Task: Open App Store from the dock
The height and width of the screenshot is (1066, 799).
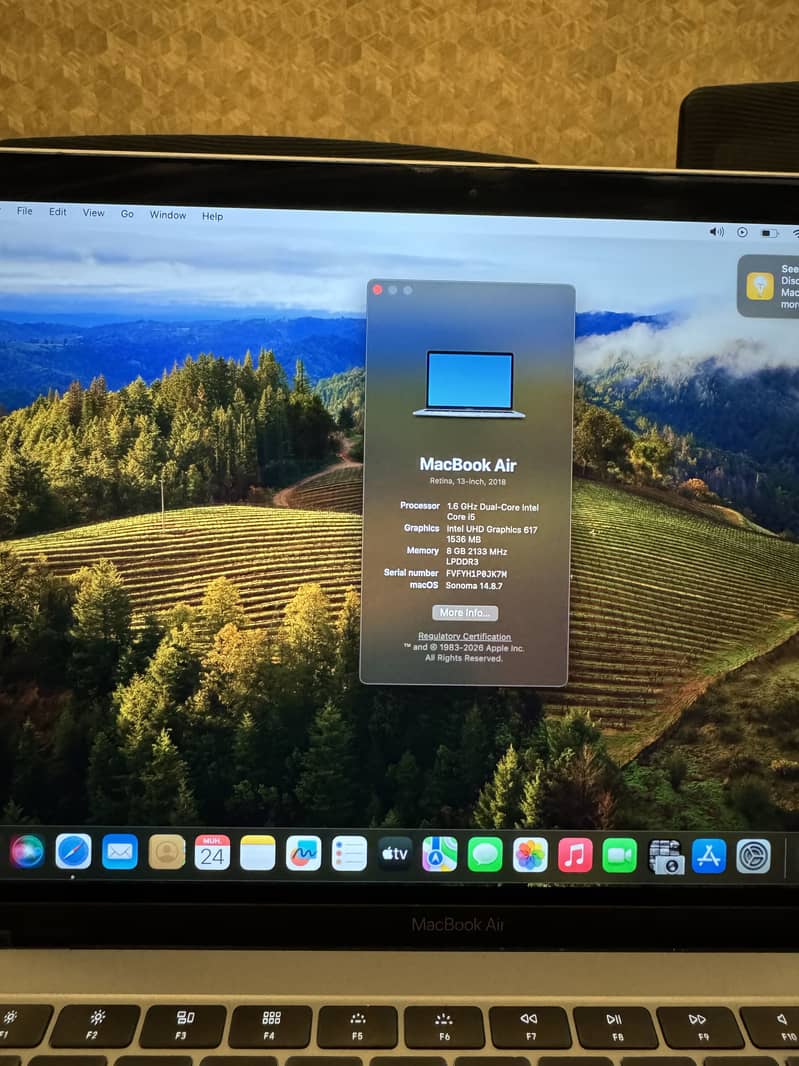Action: 709,856
